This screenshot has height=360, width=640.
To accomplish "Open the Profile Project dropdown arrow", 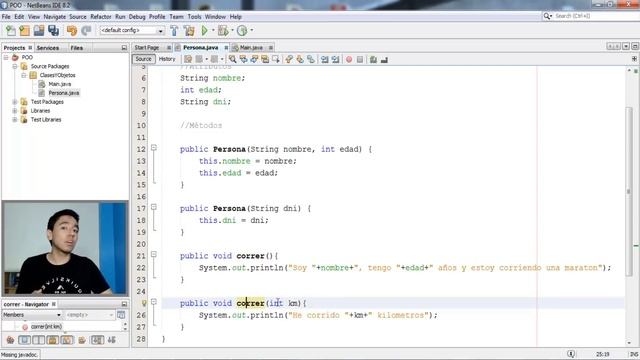I will (x=251, y=31).
